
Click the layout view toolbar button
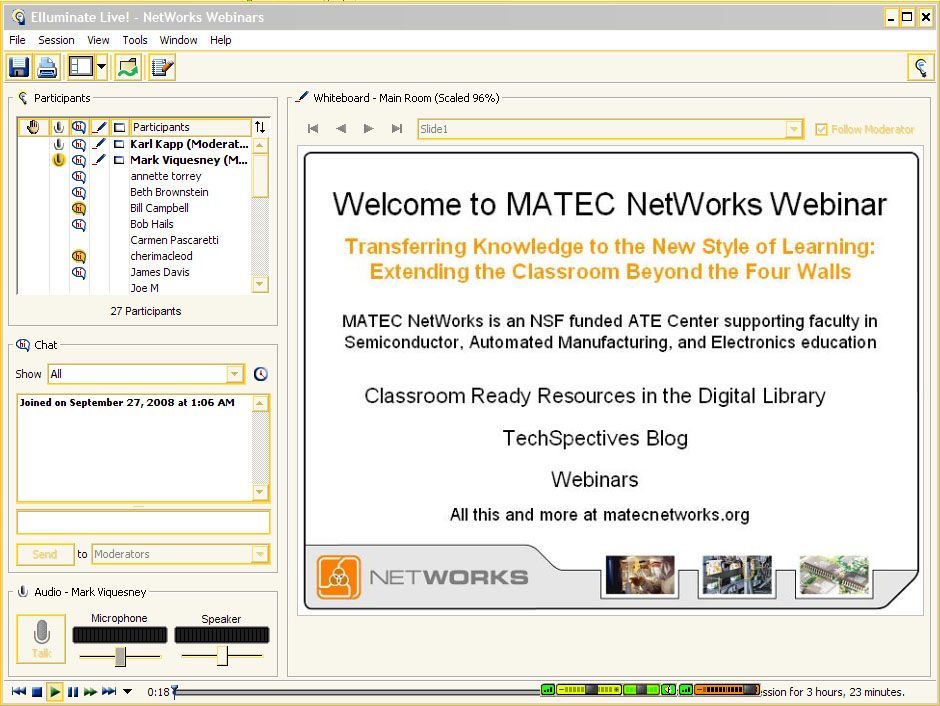tap(81, 67)
